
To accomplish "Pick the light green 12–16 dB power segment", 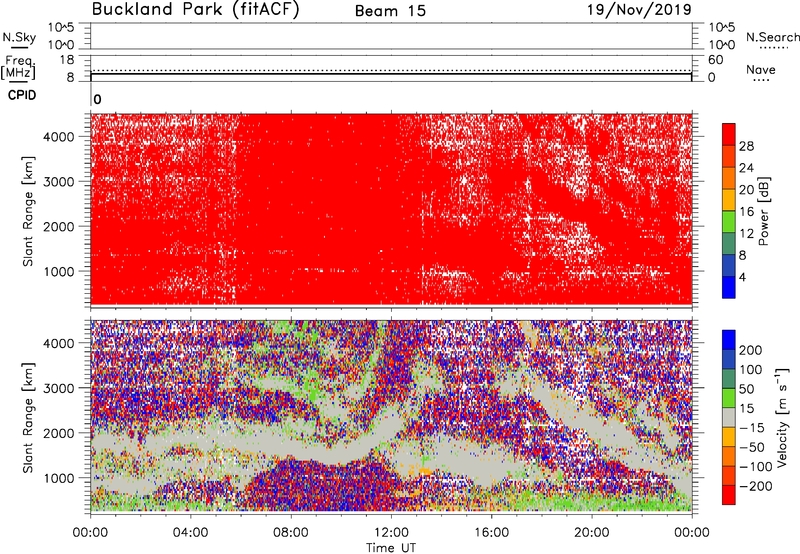I will click(729, 222).
